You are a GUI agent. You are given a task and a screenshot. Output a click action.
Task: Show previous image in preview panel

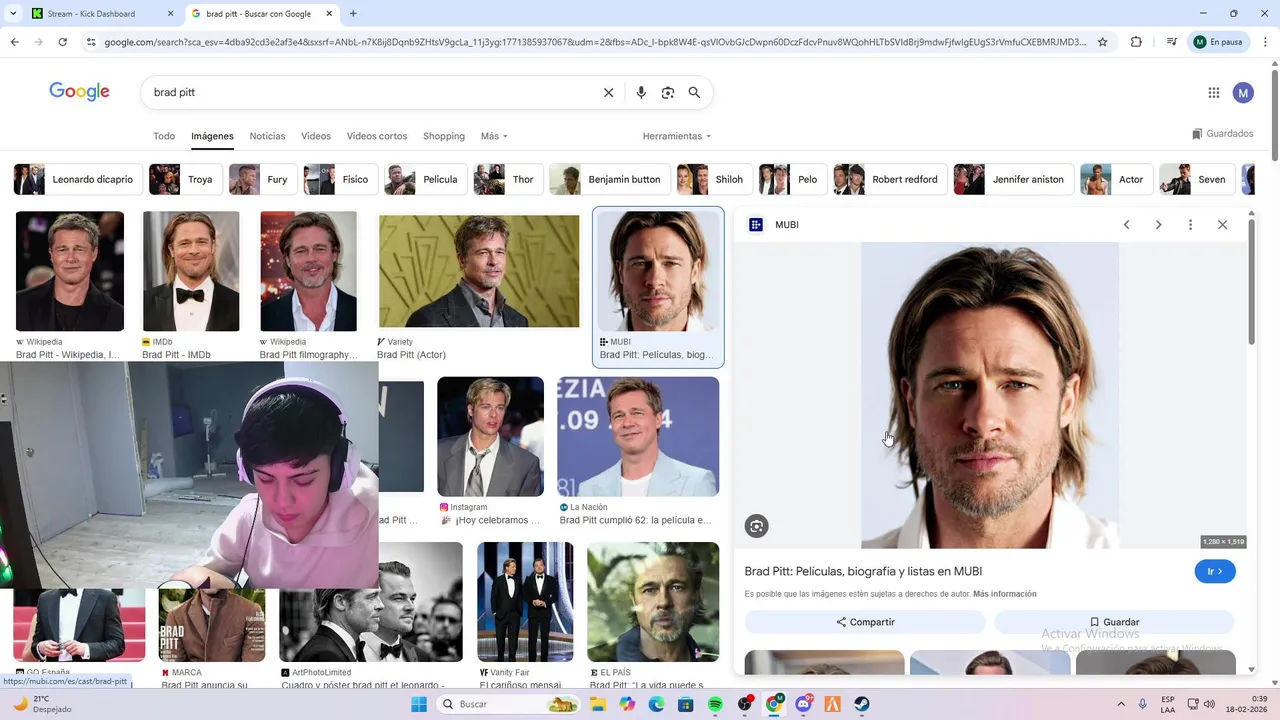pyautogui.click(x=1126, y=225)
